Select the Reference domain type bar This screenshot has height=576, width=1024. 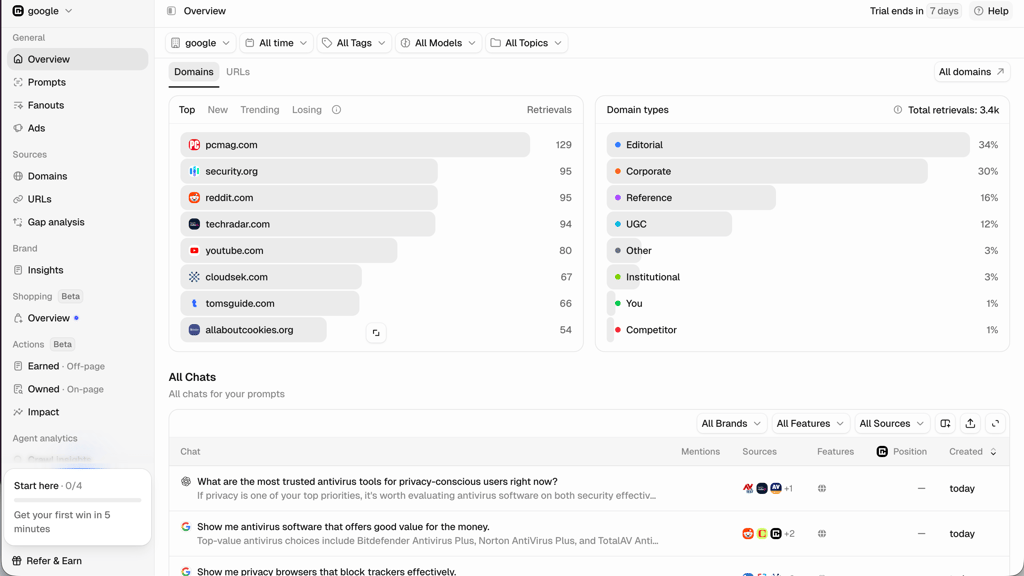point(691,198)
